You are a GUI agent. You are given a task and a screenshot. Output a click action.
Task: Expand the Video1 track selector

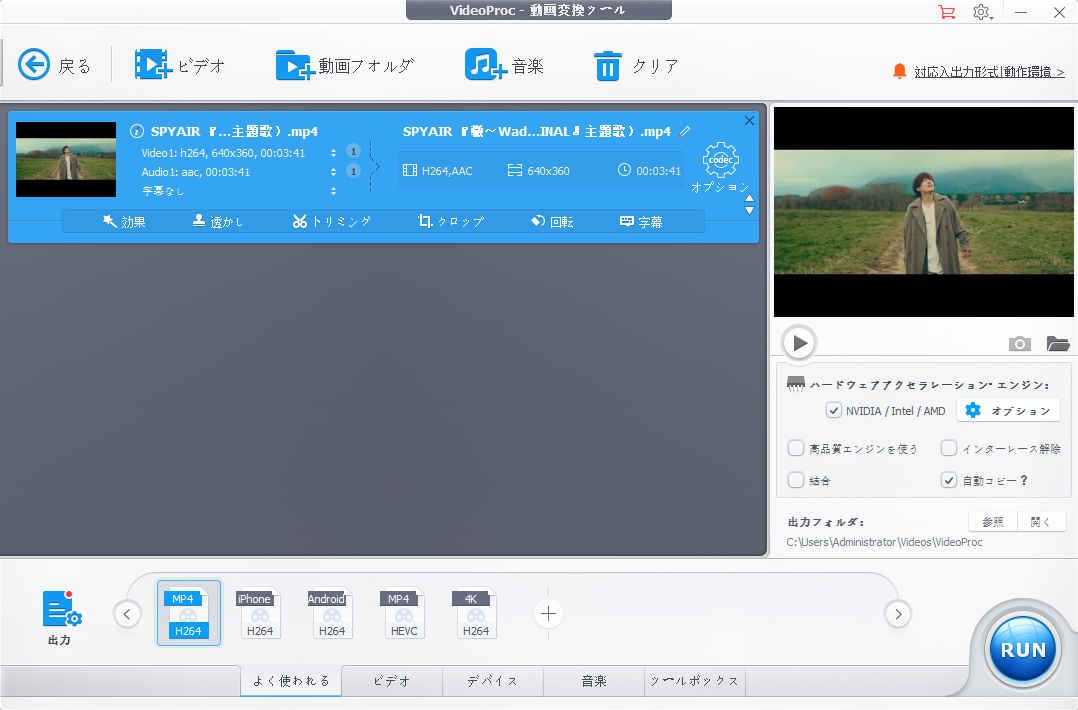(333, 153)
